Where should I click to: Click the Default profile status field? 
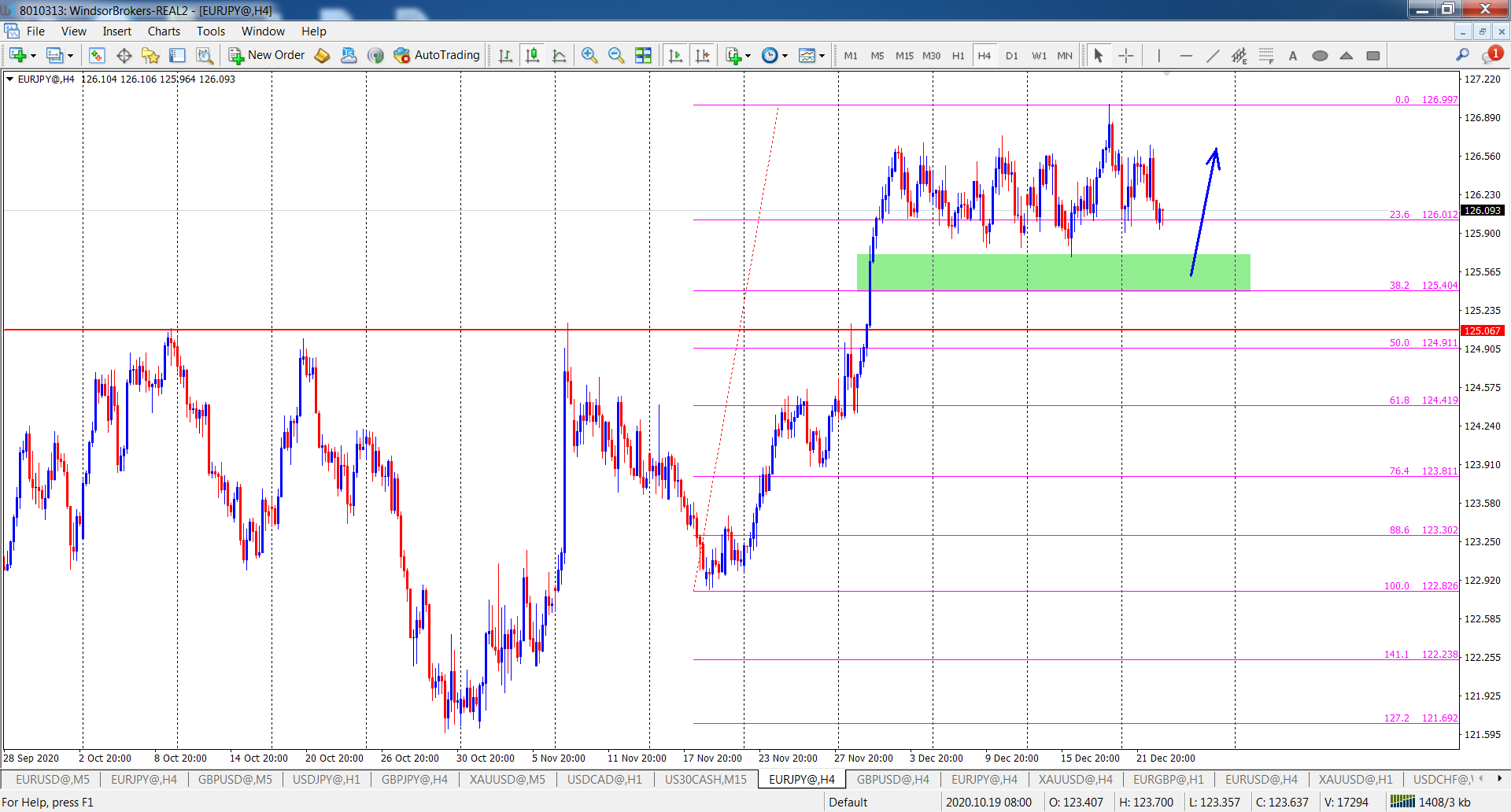pyautogui.click(x=848, y=802)
